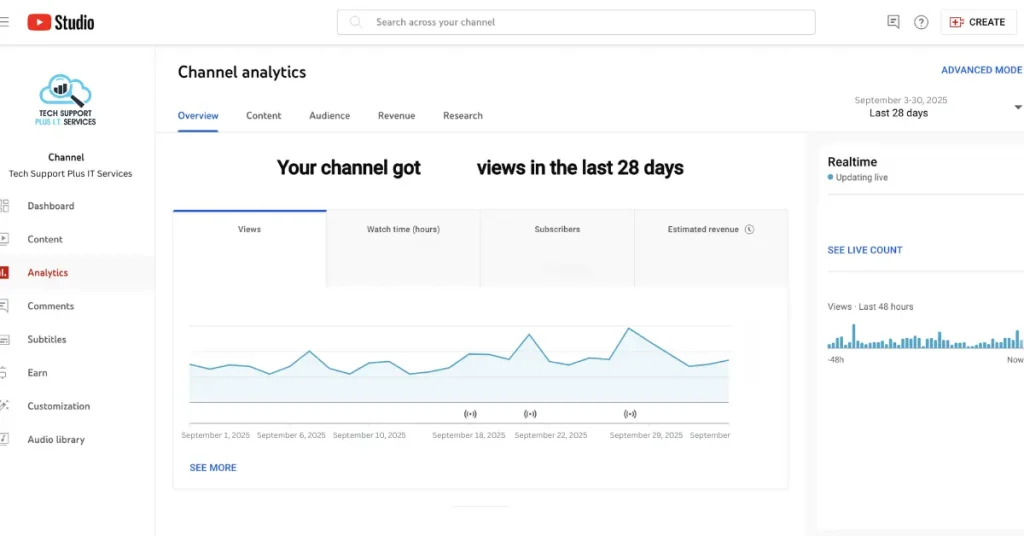Image resolution: width=1024 pixels, height=536 pixels.
Task: Click the Customization wand icon
Action: [5, 406]
